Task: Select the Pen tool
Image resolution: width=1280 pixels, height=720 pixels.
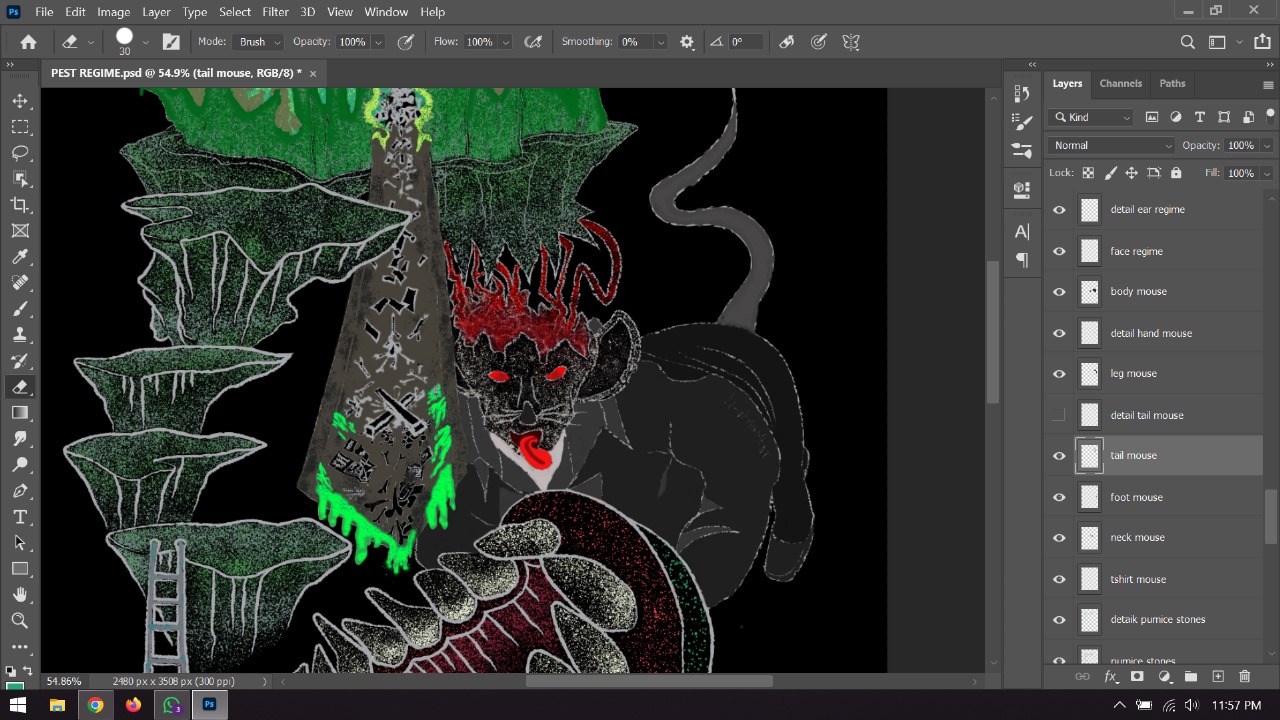Action: tap(20, 491)
